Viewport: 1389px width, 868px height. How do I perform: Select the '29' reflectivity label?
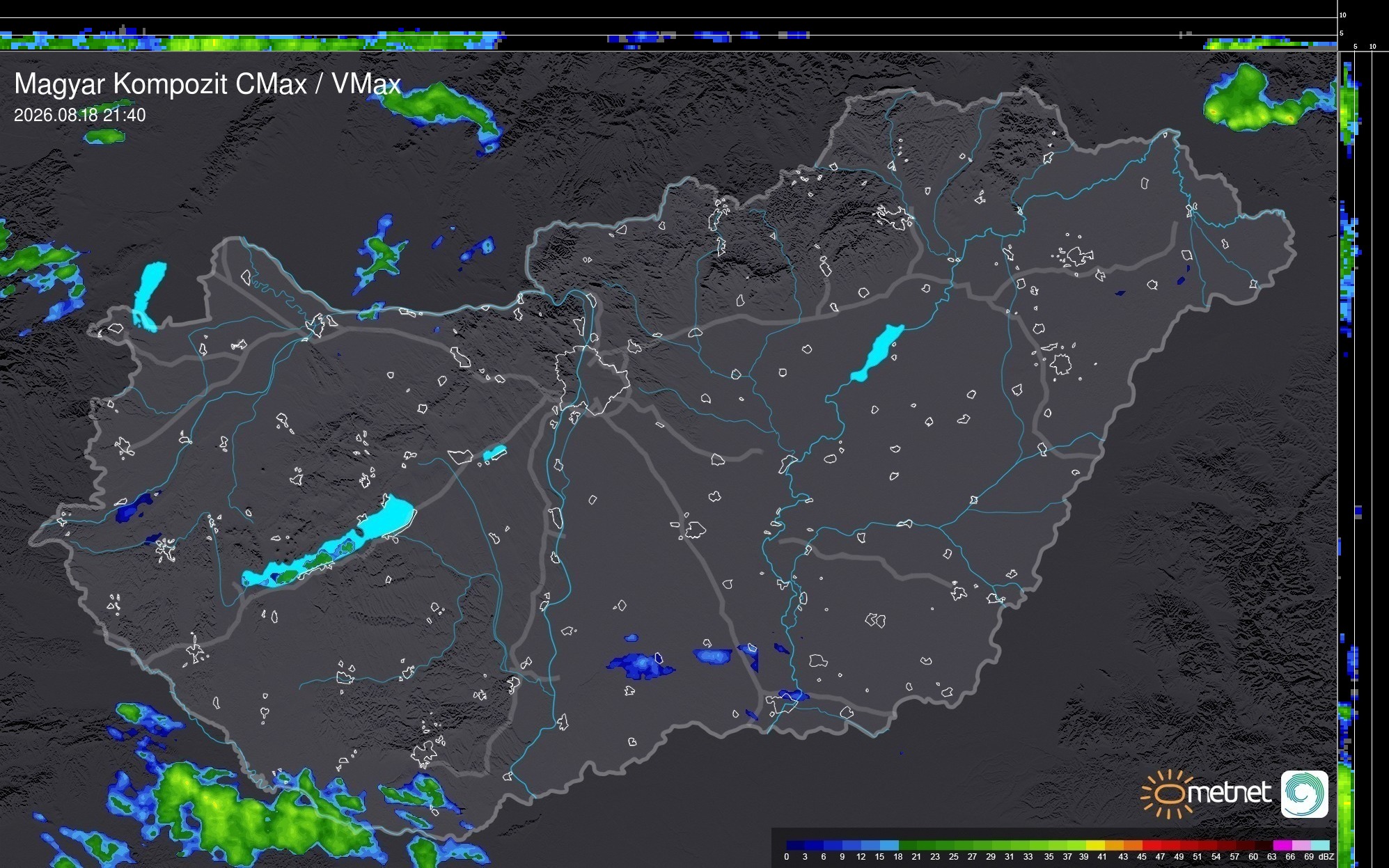coord(991,857)
